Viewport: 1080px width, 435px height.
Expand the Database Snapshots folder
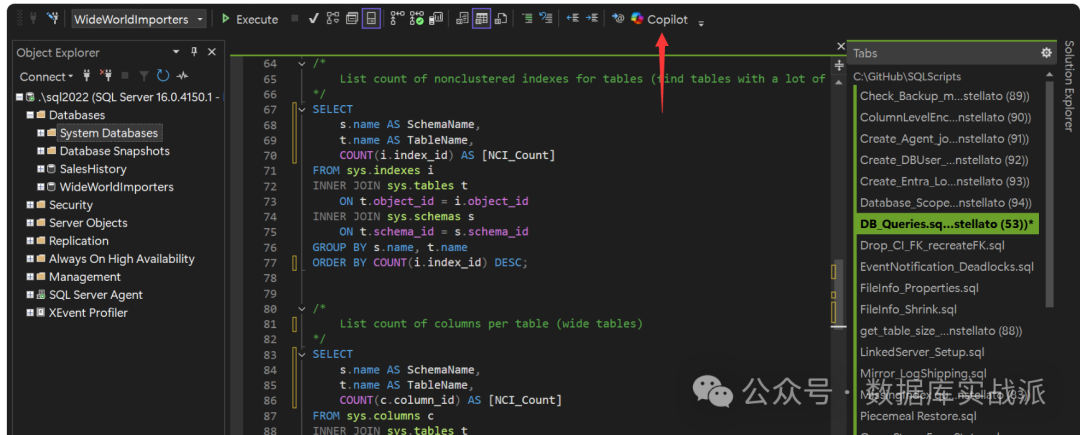[x=41, y=151]
